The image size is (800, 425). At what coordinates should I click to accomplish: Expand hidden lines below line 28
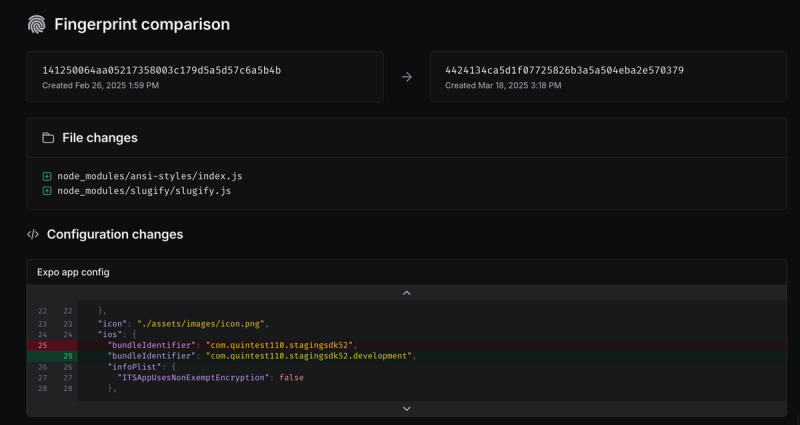(x=407, y=409)
